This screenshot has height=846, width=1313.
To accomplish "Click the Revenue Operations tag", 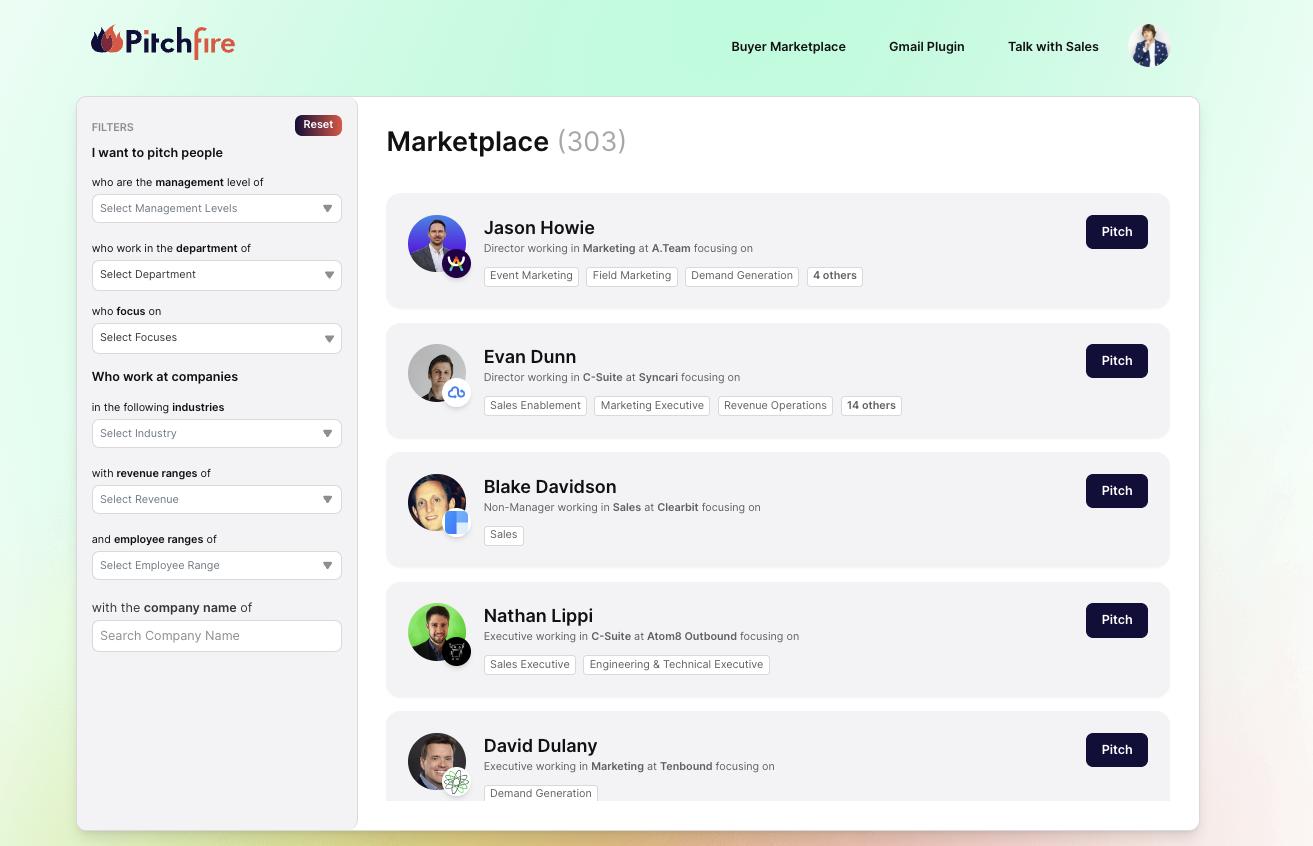I will (775, 406).
